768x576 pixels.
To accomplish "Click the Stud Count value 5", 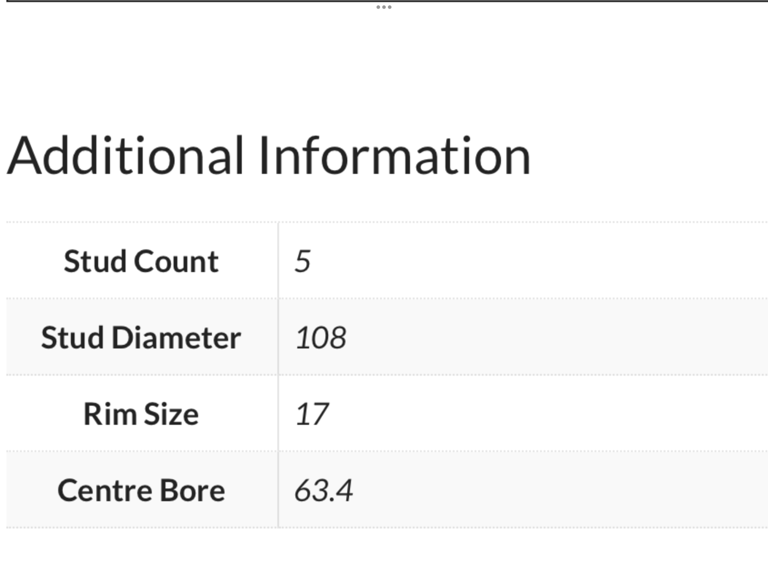I will [303, 262].
